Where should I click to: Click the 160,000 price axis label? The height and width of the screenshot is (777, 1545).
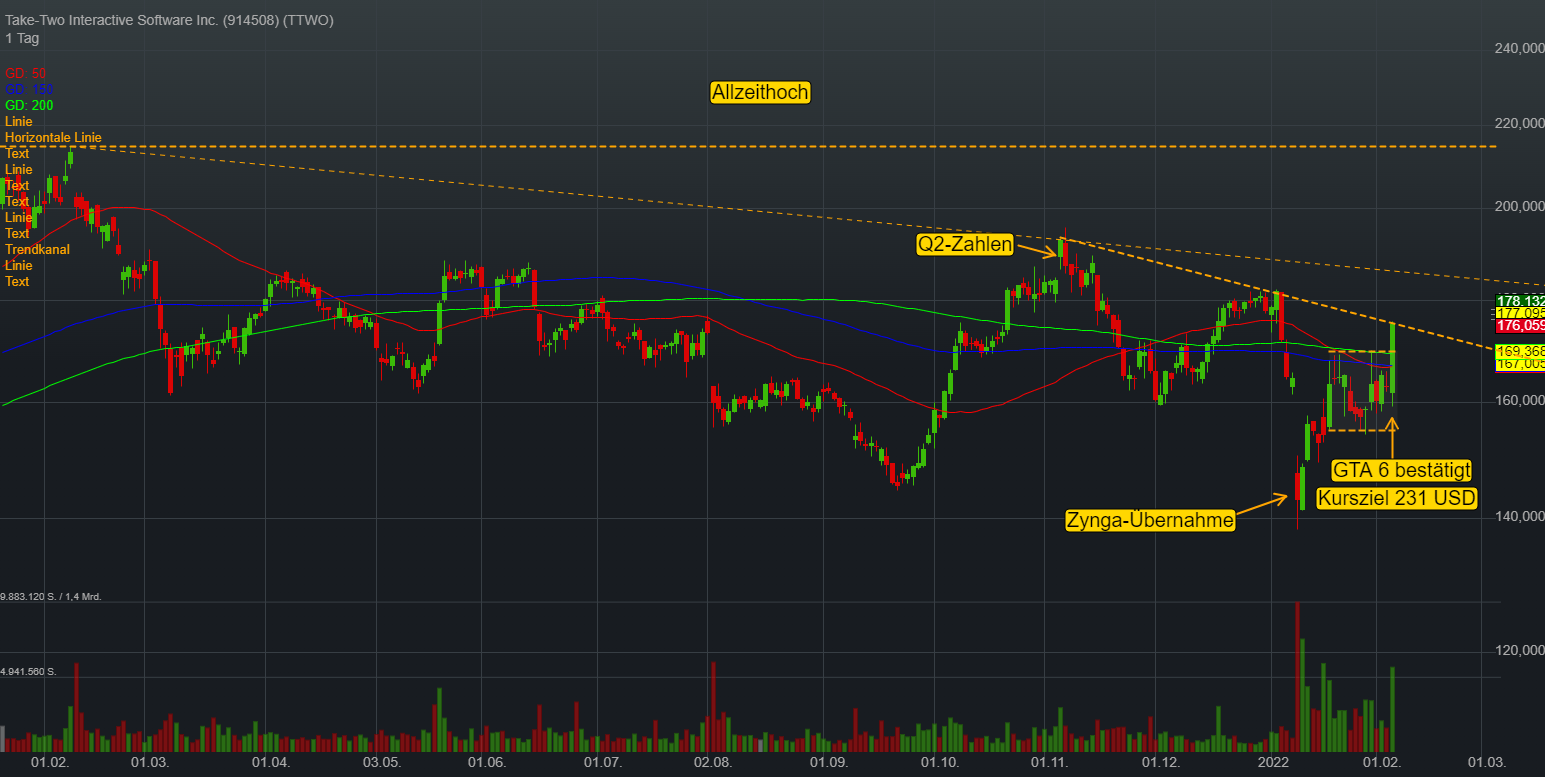point(1520,400)
